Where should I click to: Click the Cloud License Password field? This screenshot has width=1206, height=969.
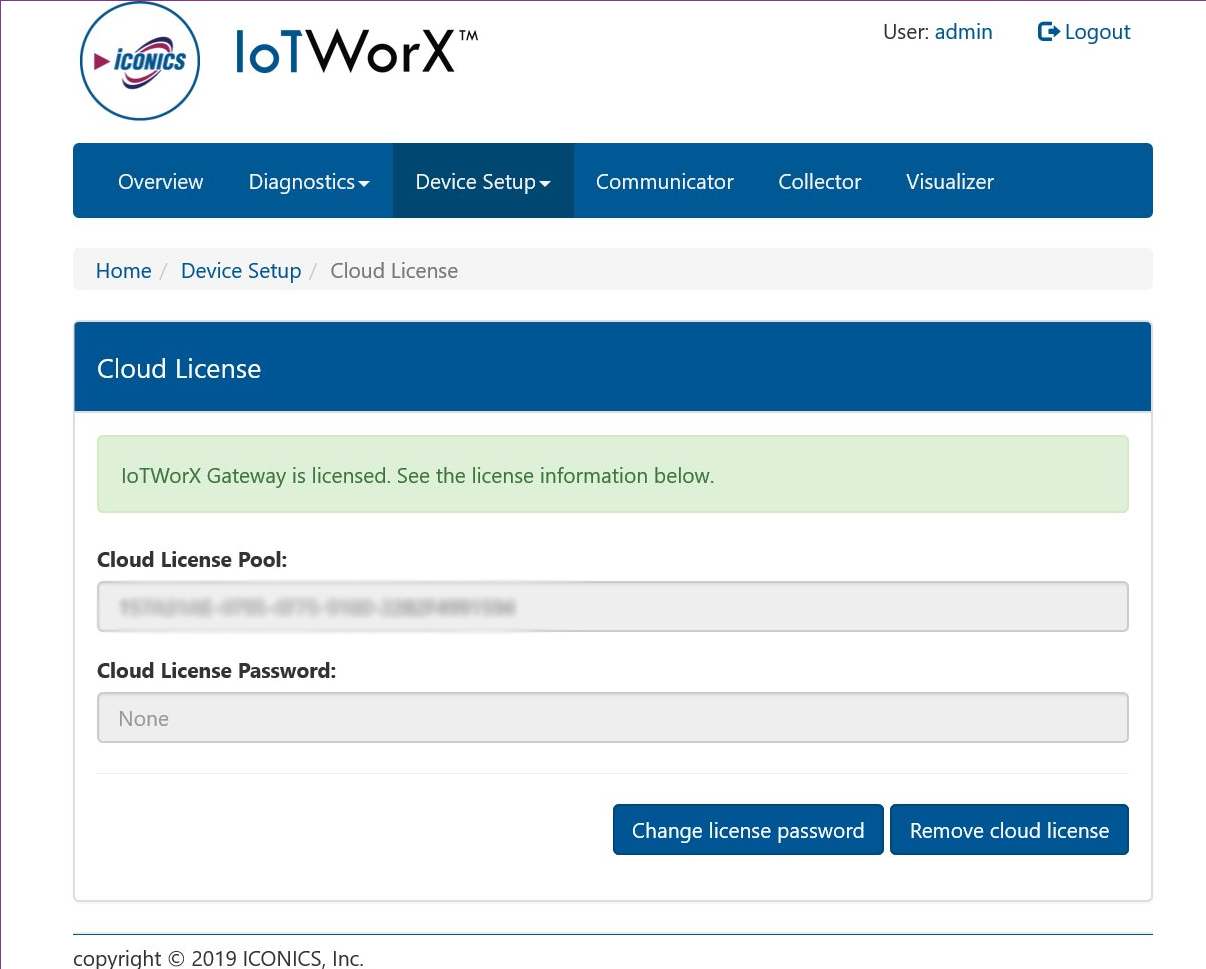(x=612, y=718)
